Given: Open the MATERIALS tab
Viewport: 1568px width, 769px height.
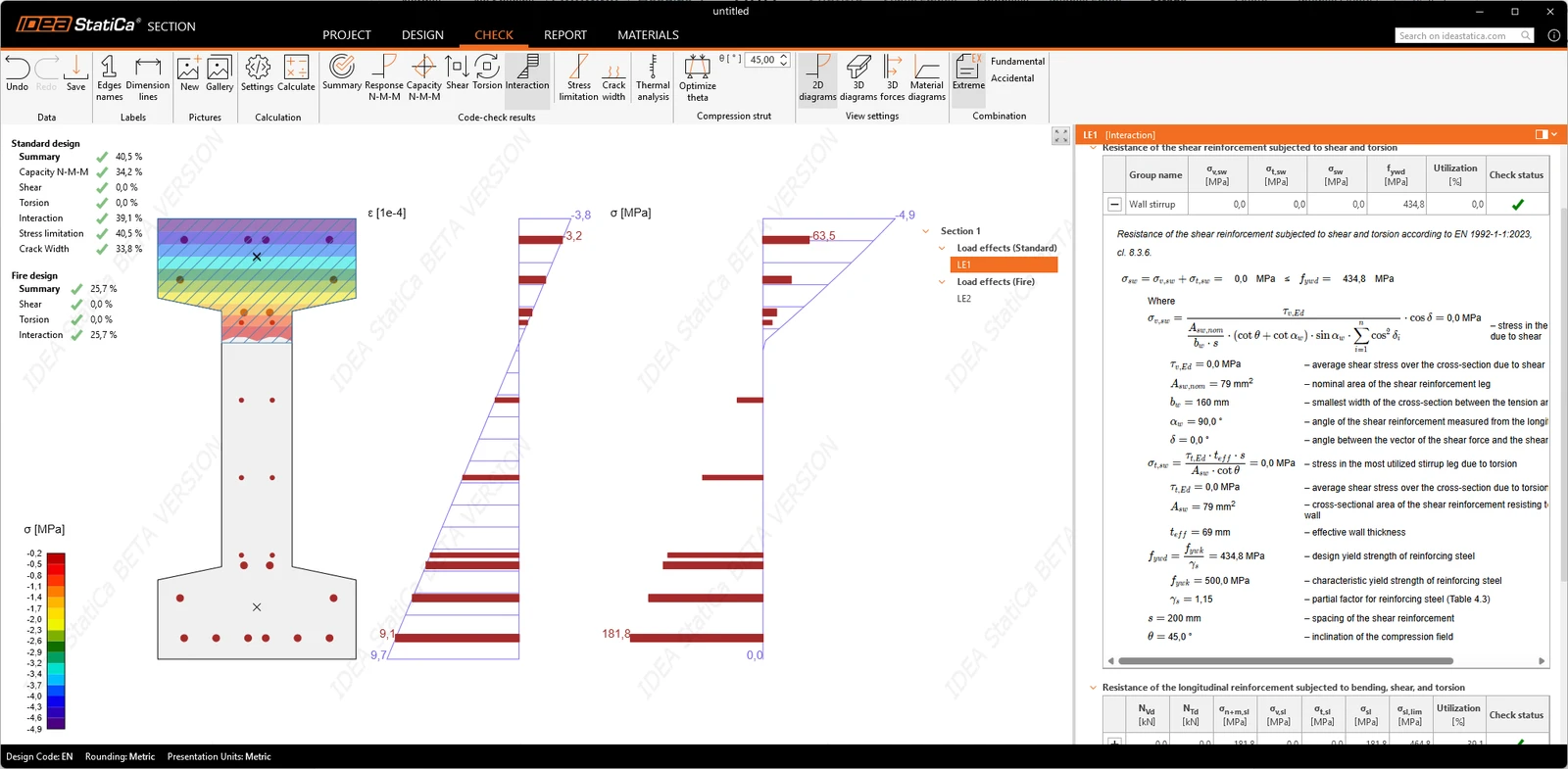Looking at the screenshot, I should 648,35.
